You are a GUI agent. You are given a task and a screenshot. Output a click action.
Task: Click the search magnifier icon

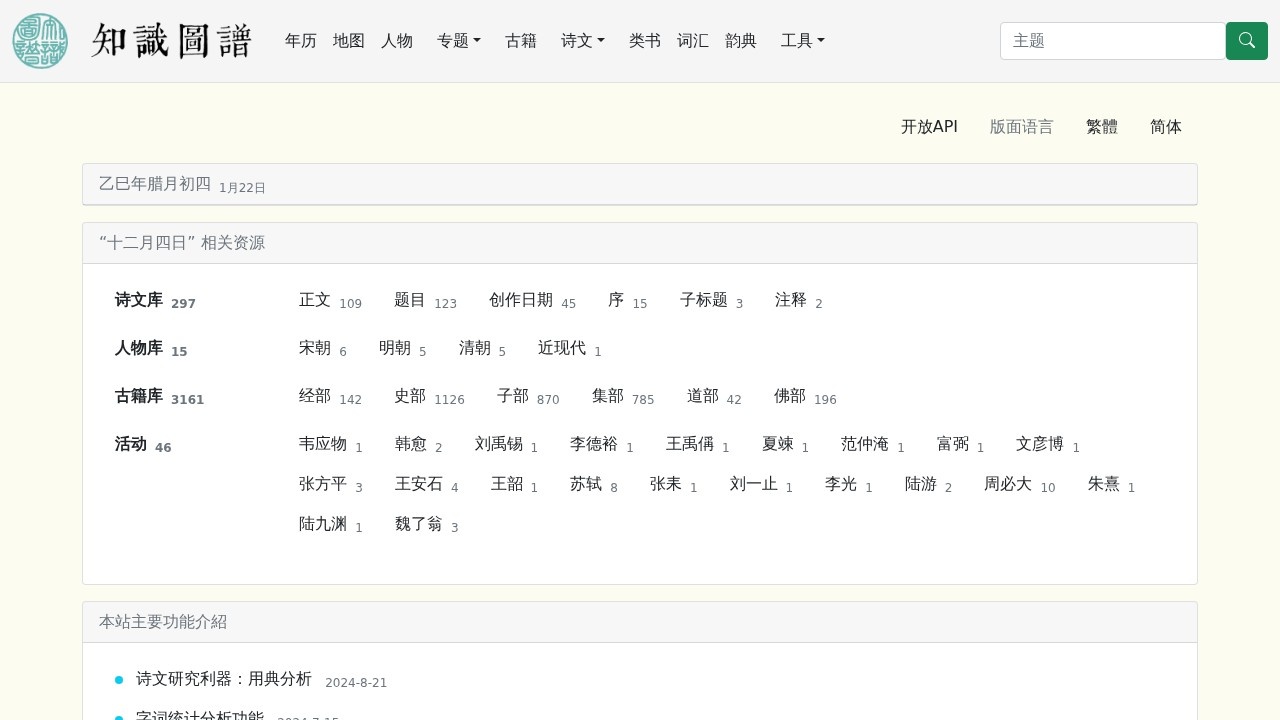pos(1246,41)
